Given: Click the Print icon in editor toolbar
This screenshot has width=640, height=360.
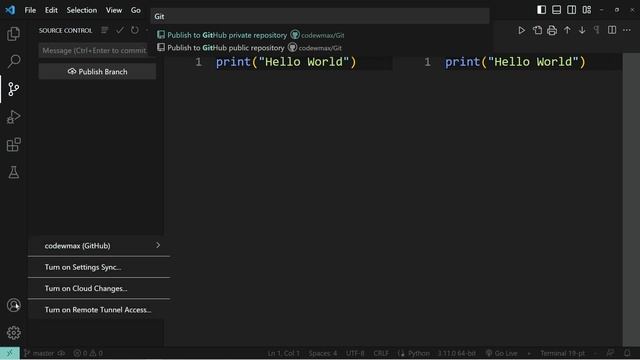Looking at the screenshot, I should coord(552,30).
